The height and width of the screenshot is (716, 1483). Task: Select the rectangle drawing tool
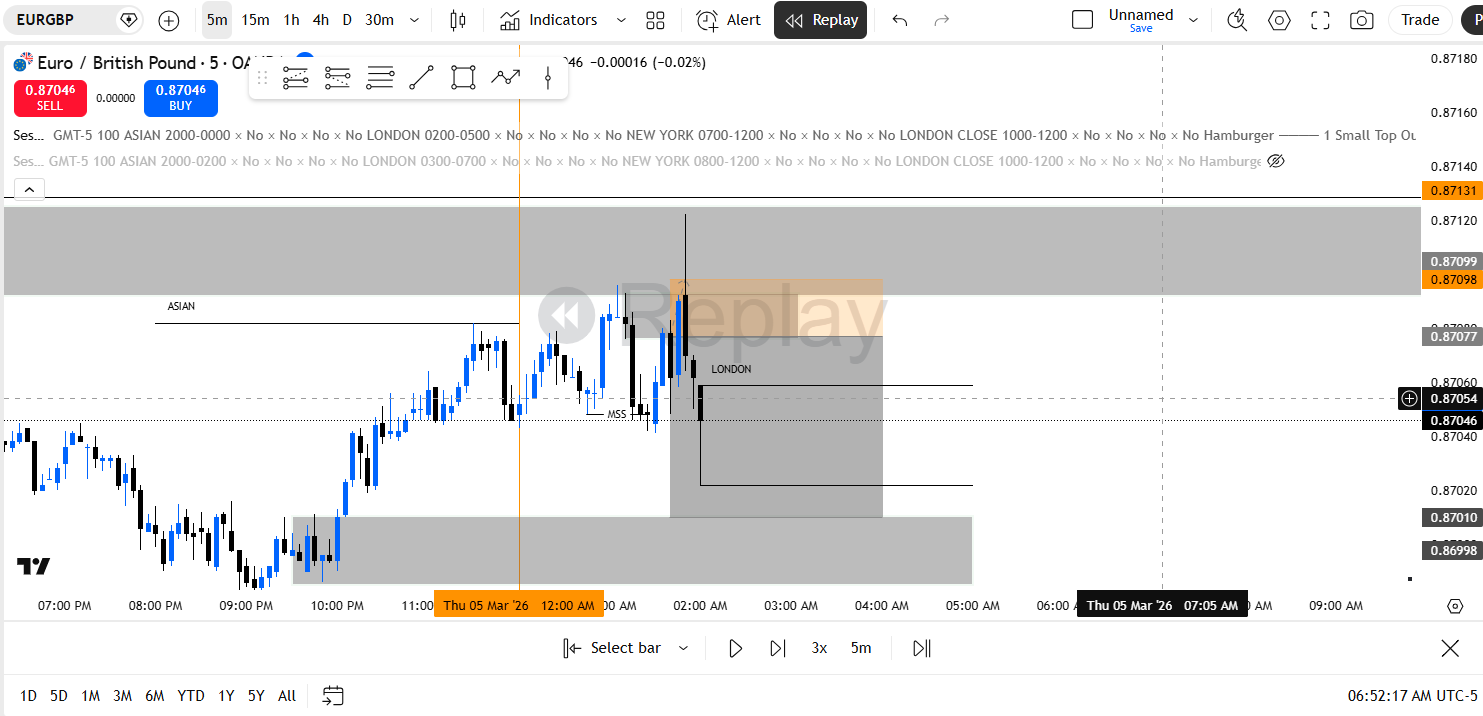pyautogui.click(x=463, y=78)
